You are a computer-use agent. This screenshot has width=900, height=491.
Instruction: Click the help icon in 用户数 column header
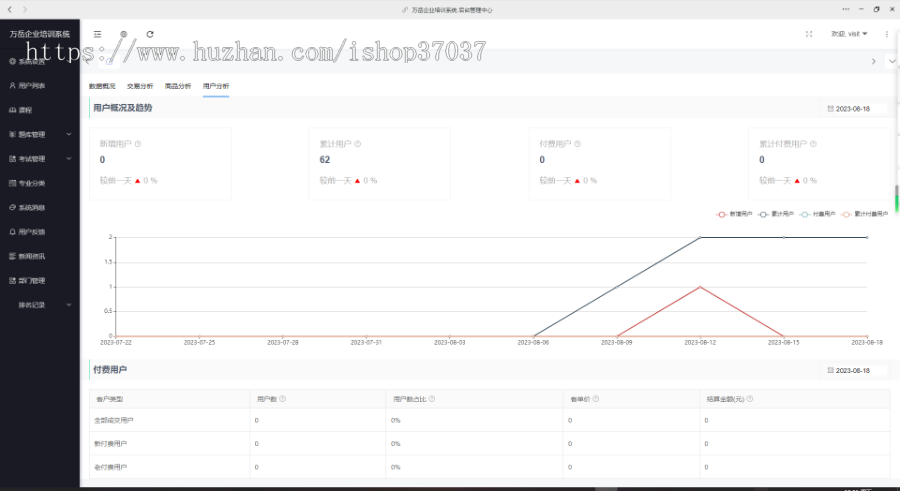pyautogui.click(x=282, y=399)
